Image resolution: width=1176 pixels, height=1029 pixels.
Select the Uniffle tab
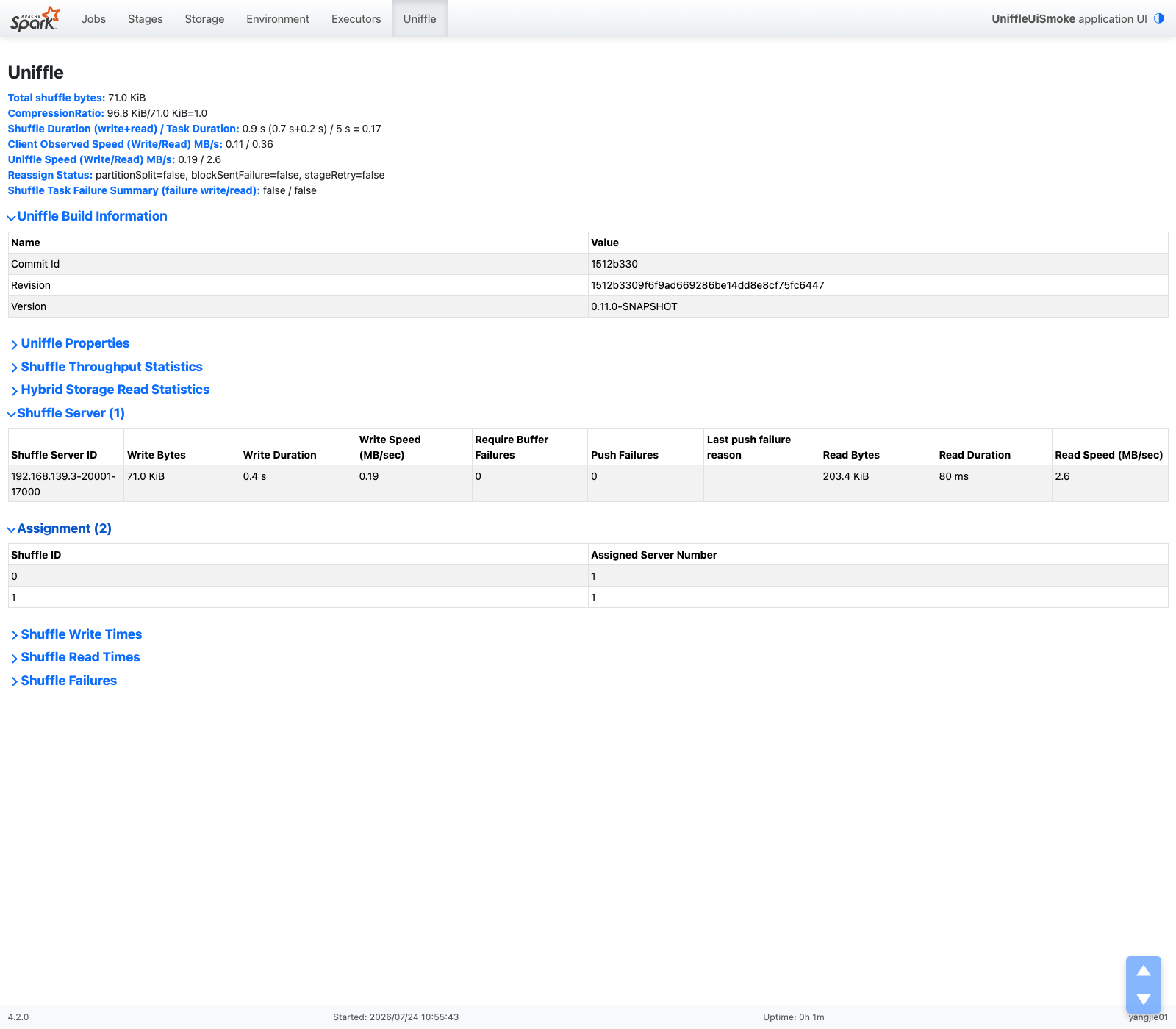tap(420, 18)
